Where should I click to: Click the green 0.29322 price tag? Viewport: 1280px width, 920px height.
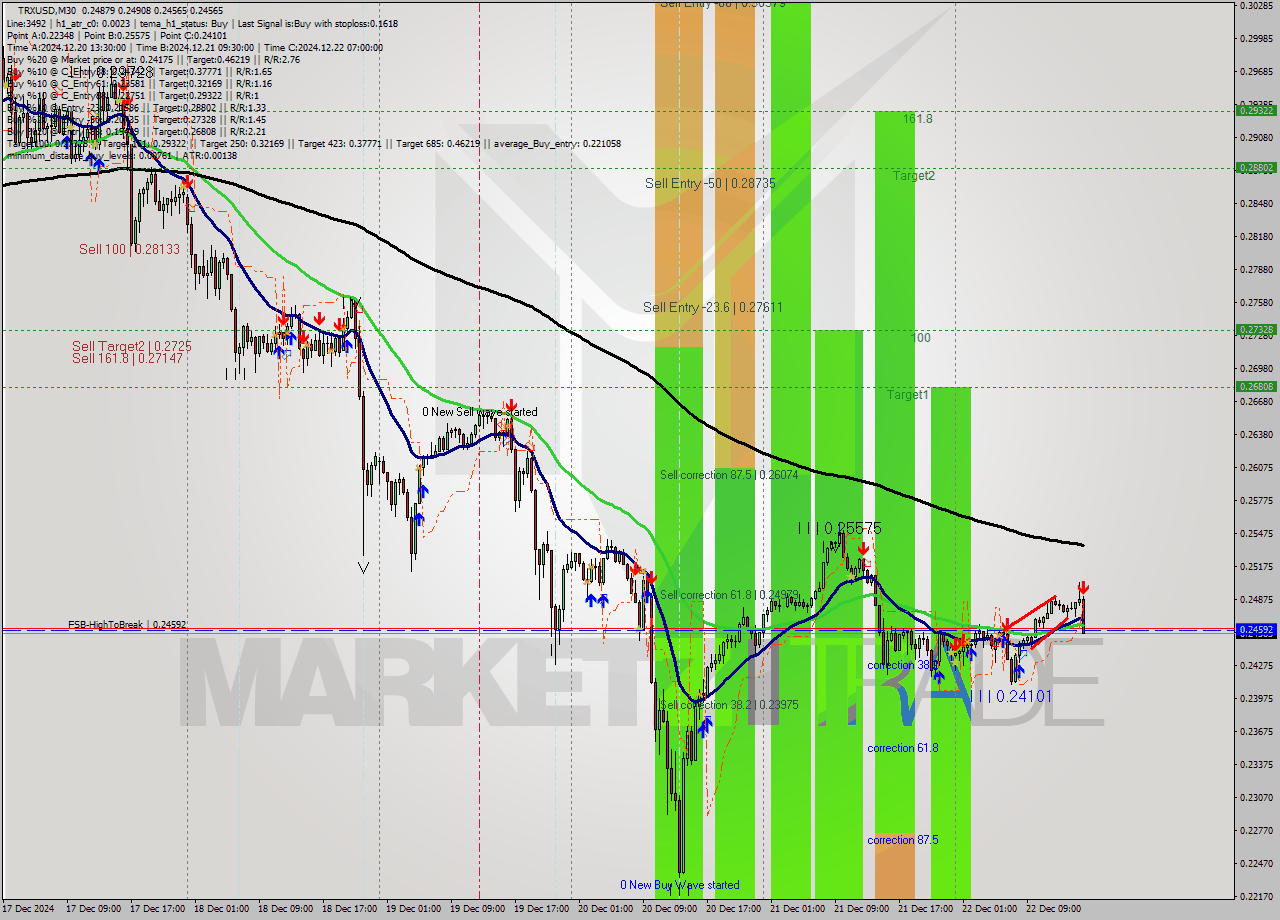(1256, 111)
